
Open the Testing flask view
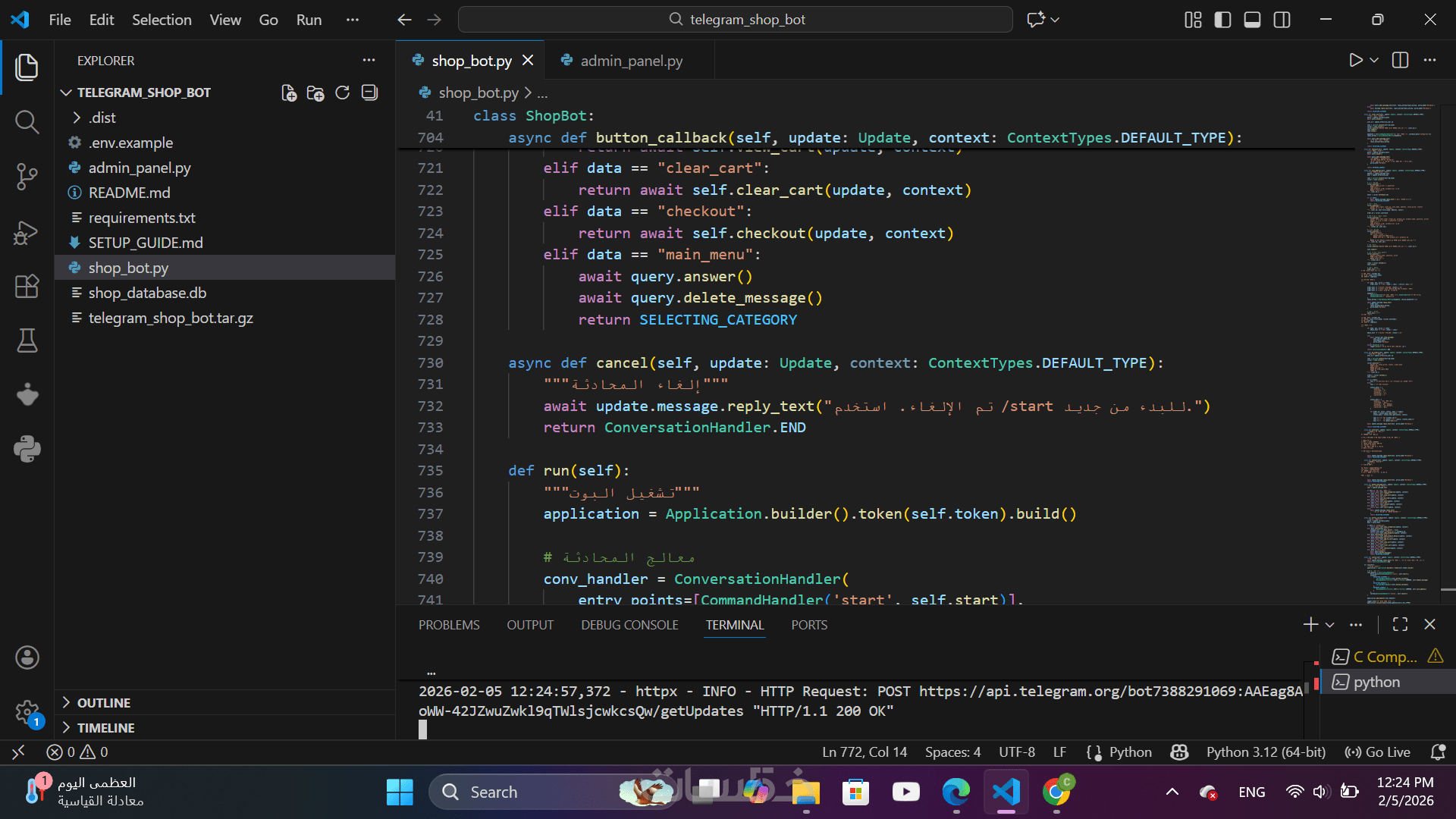27,341
